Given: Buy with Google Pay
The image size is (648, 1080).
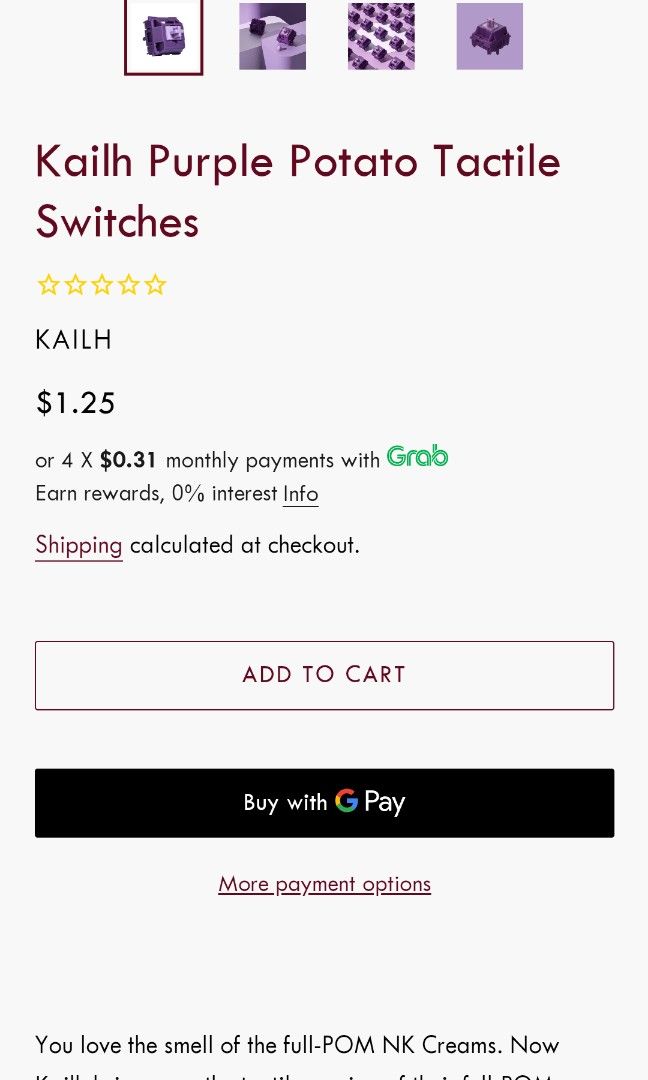Looking at the screenshot, I should 324,802.
